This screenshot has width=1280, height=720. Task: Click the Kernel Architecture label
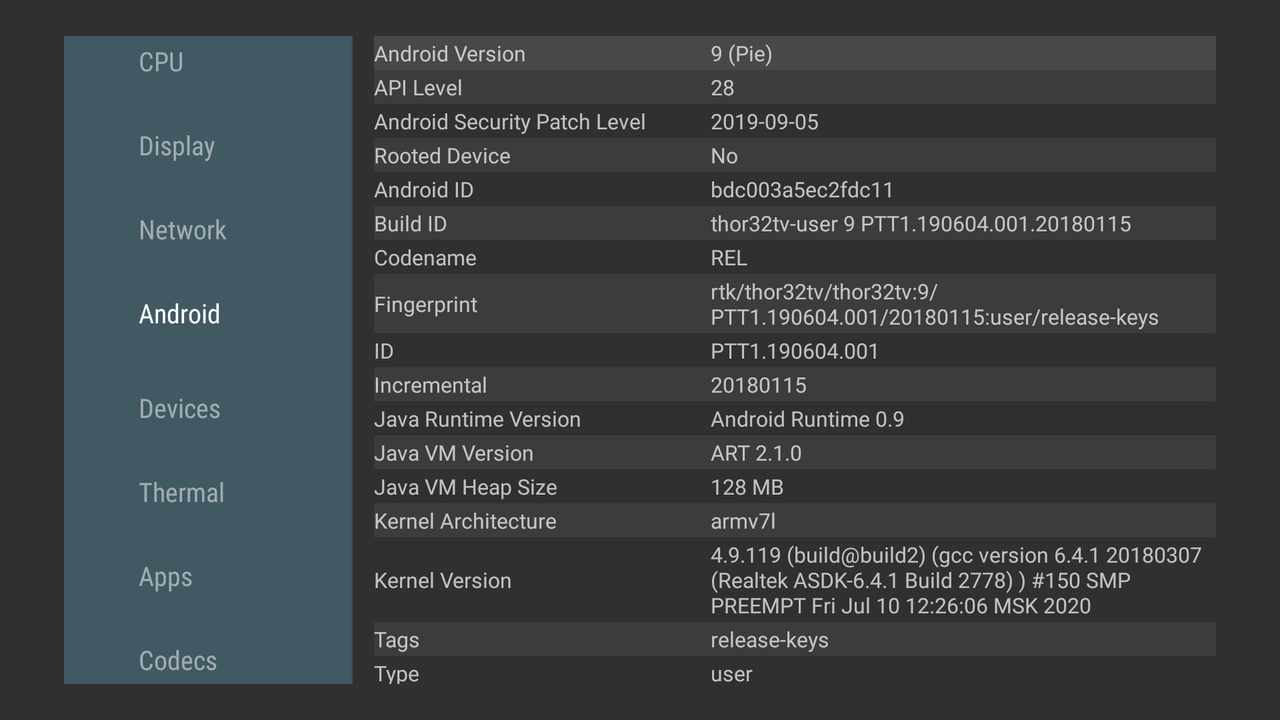point(465,521)
